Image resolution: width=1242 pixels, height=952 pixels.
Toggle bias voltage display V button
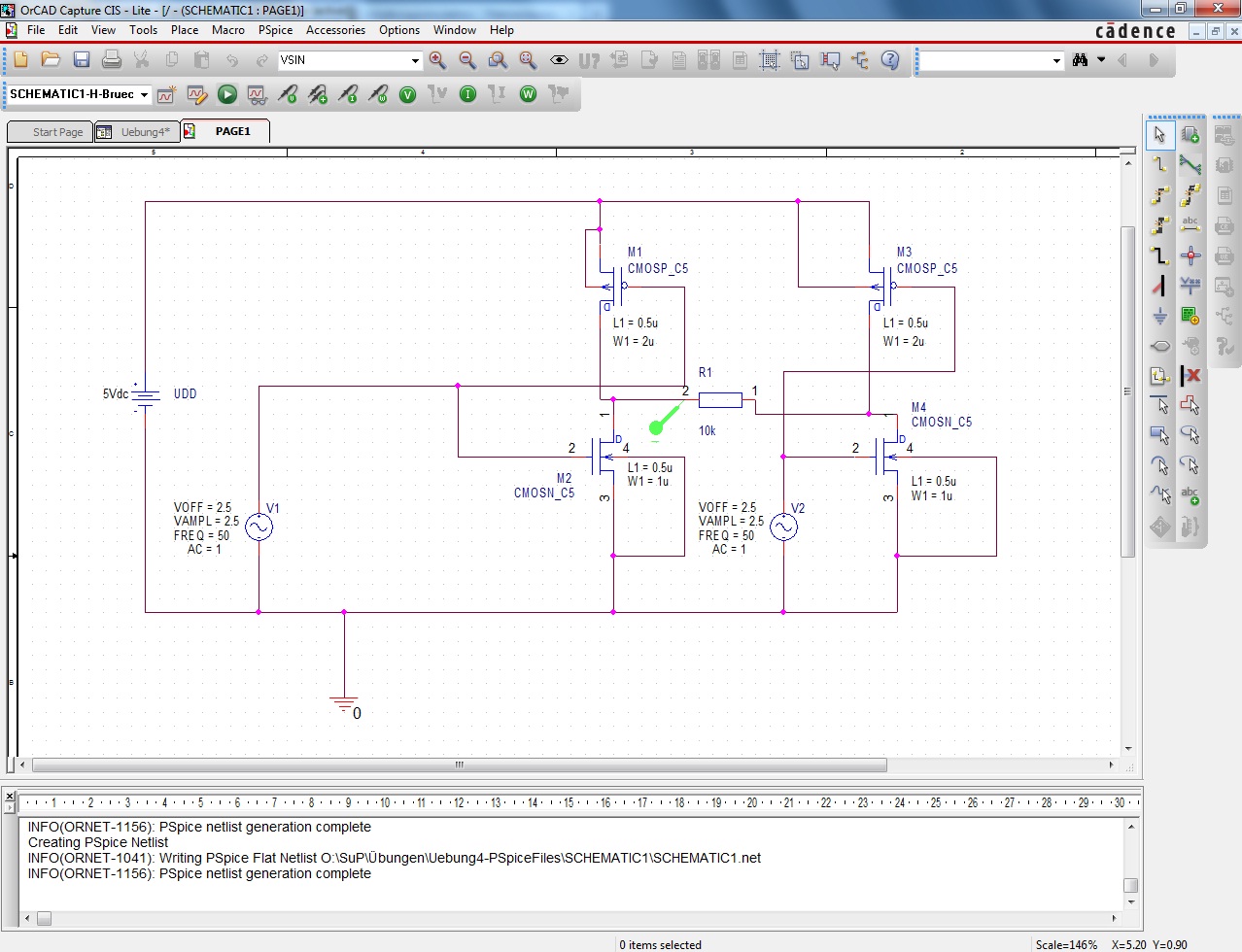(x=408, y=94)
